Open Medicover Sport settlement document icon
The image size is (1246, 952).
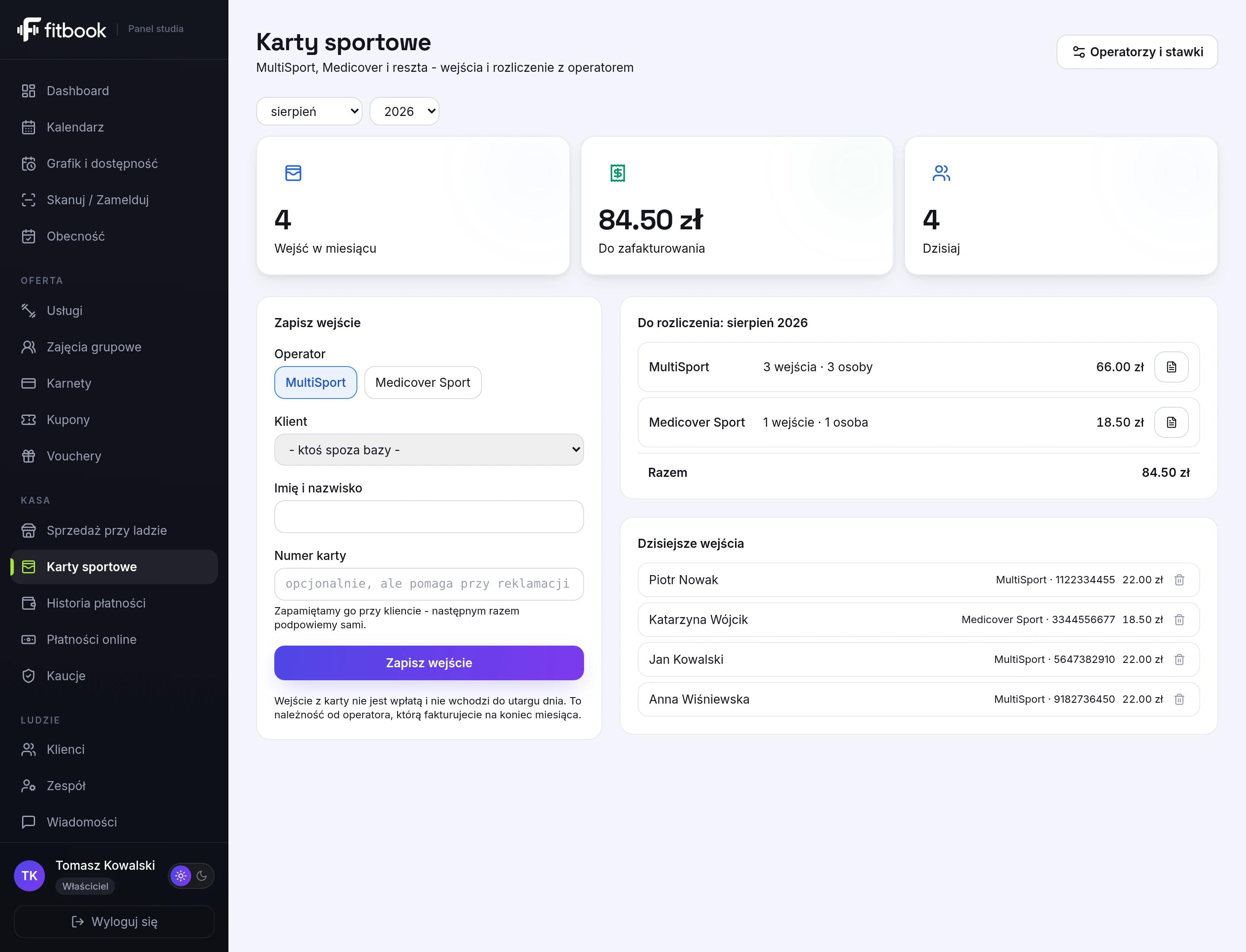click(1171, 422)
